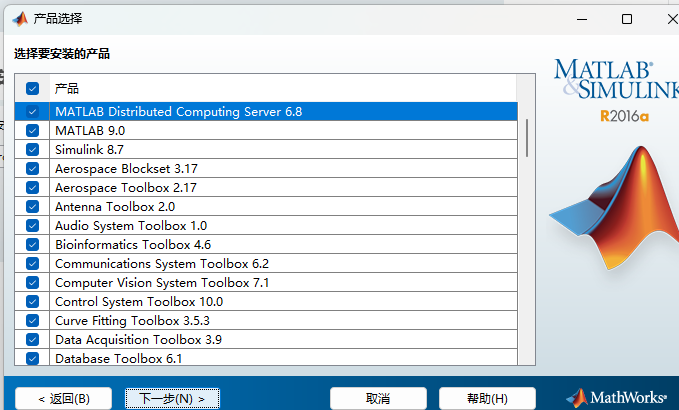Select Communications System Toolbox 6.2 row text
The height and width of the screenshot is (410, 679).
pos(162,264)
